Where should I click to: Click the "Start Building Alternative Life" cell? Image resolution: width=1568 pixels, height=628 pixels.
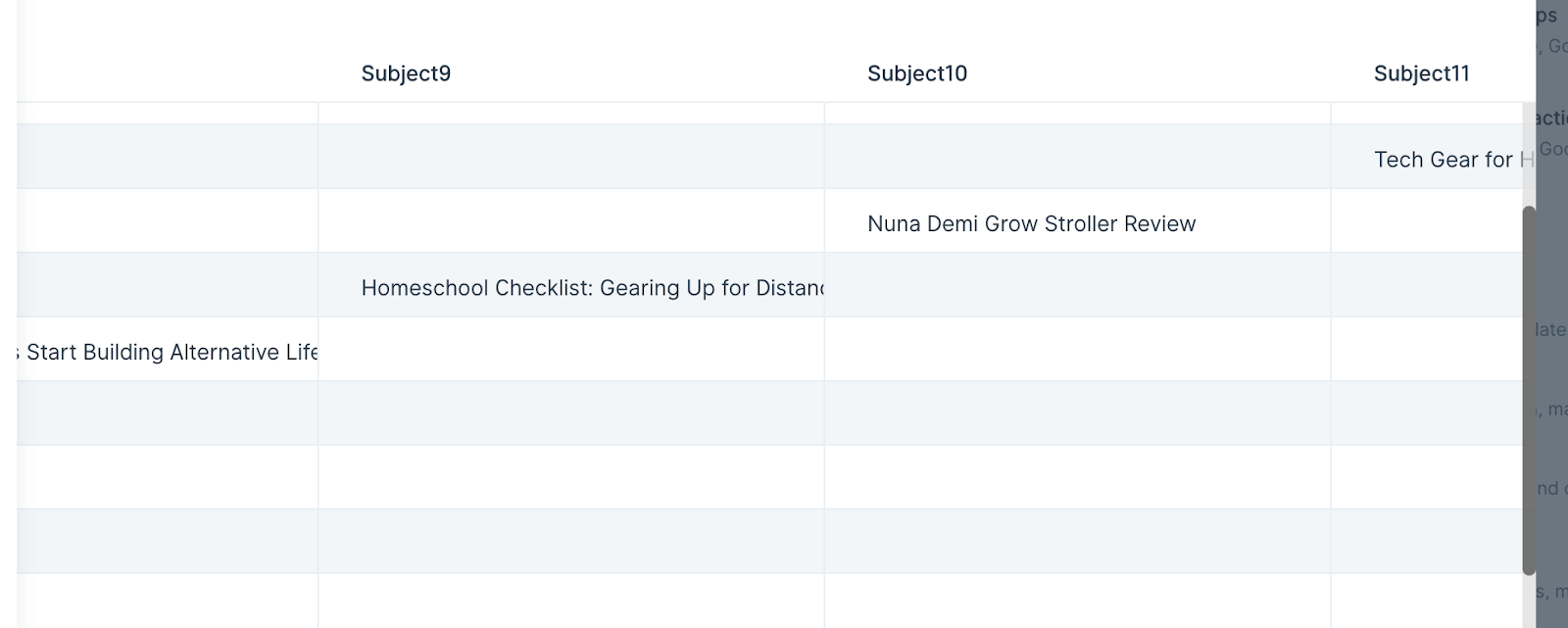tap(168, 350)
